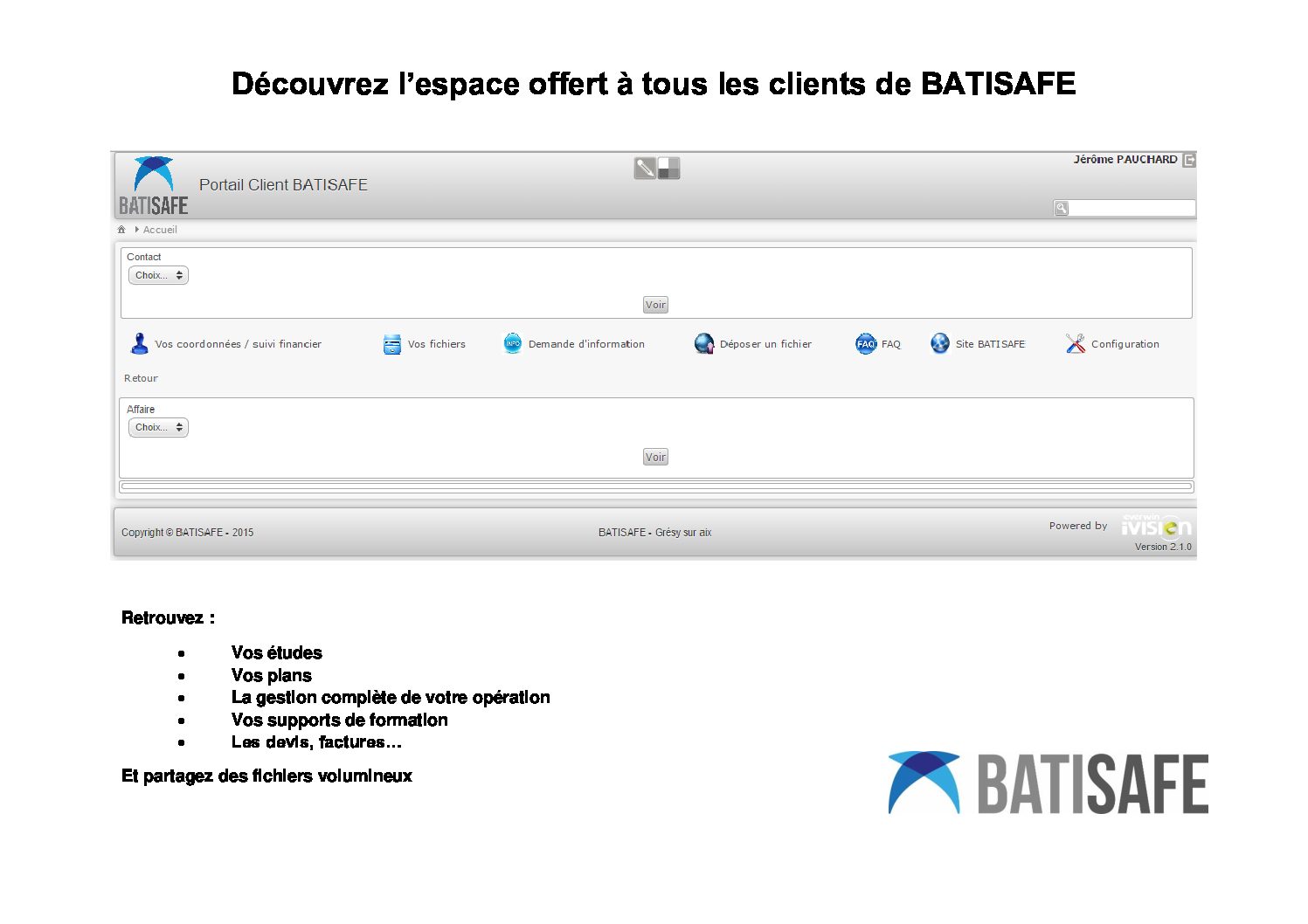Image resolution: width=1308 pixels, height=924 pixels.
Task: Click the checkered layout icon in header
Action: coord(668,168)
